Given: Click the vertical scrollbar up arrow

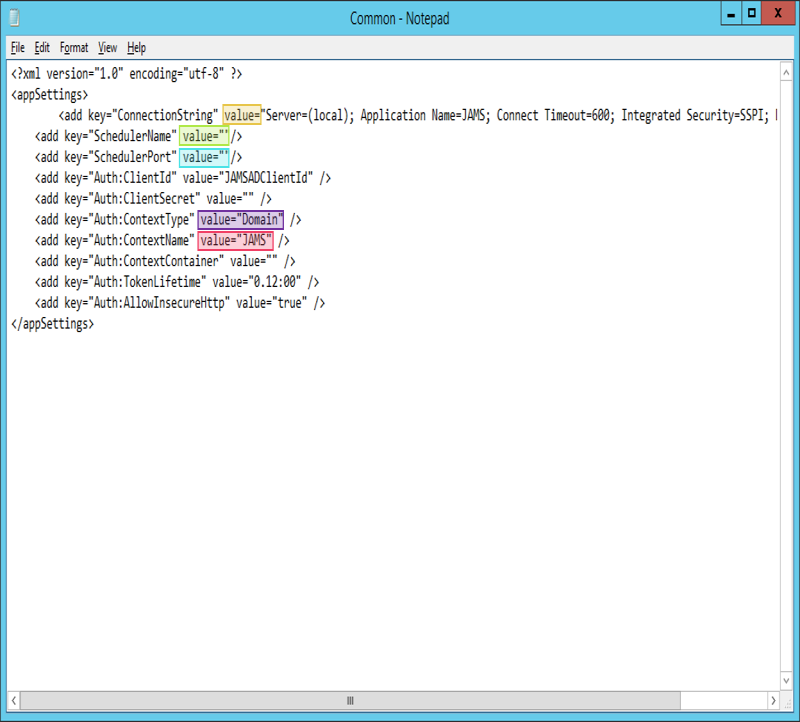Looking at the screenshot, I should [788, 70].
